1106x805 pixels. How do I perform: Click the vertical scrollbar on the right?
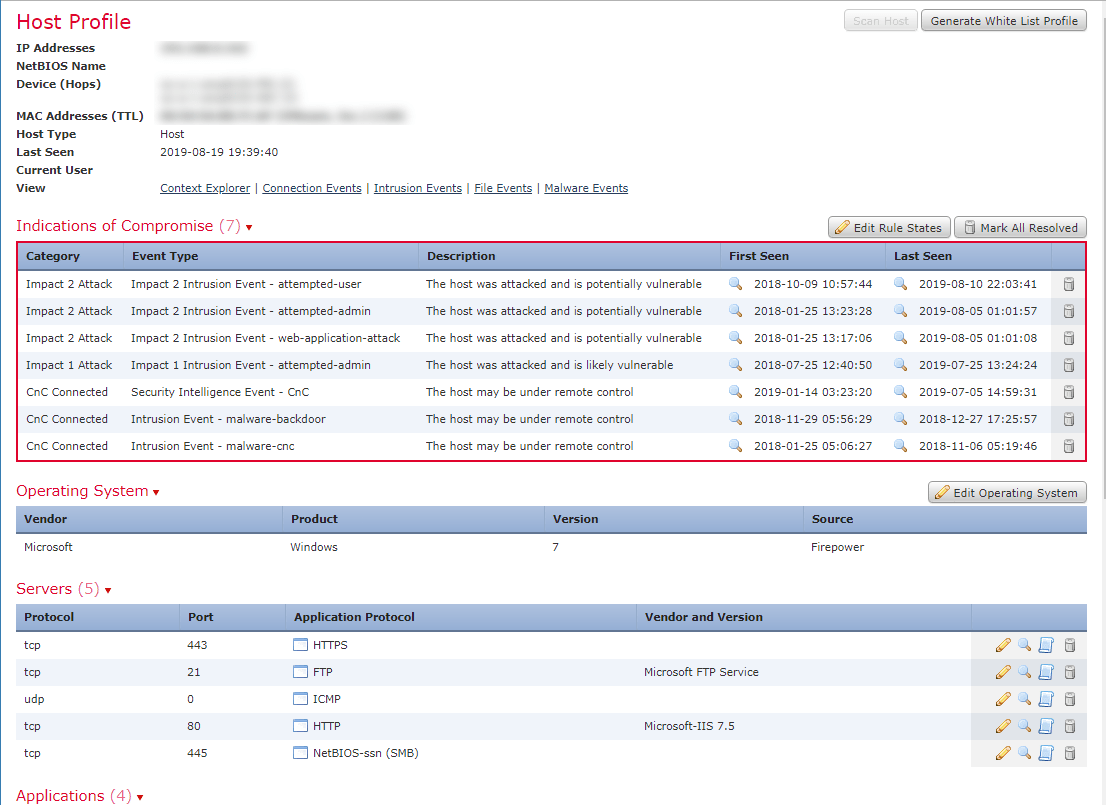click(x=1101, y=400)
